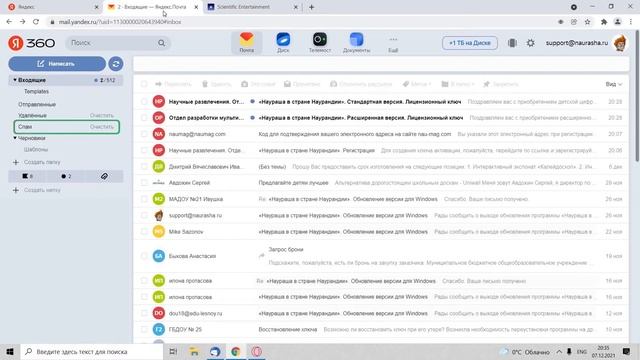The height and width of the screenshot is (360, 640).
Task: Open Task View on taskbar
Action: 173,351
